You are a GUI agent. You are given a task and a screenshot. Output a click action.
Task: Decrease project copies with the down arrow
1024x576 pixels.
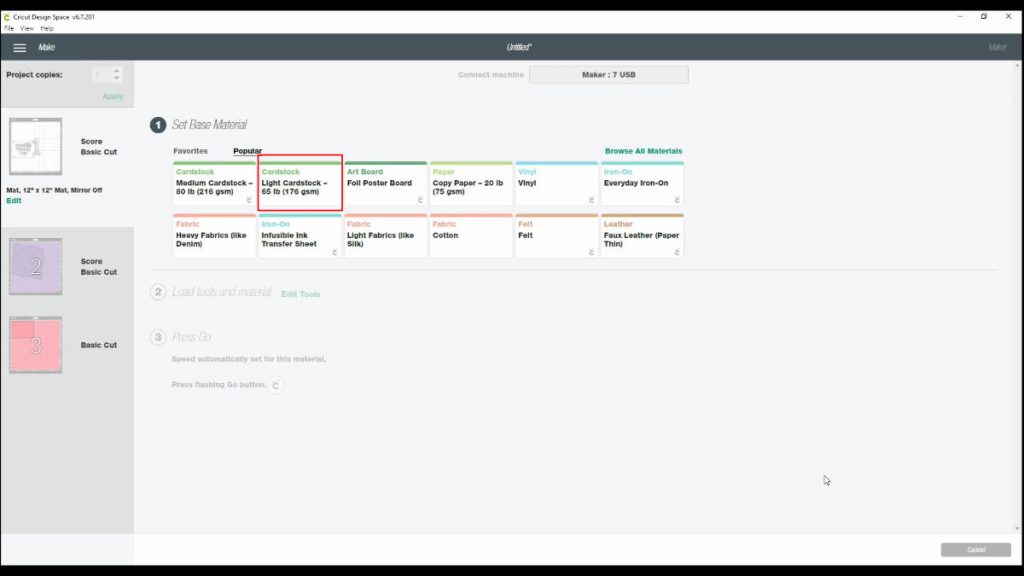point(116,78)
